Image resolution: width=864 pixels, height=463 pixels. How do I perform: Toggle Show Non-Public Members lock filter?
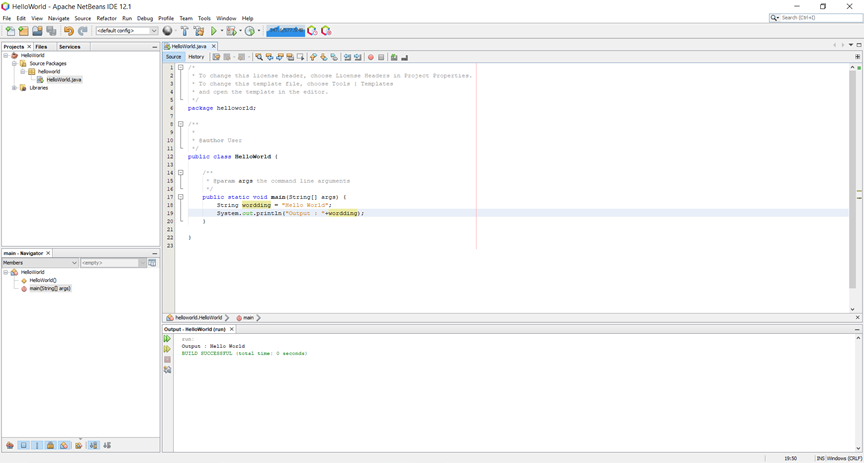click(x=50, y=445)
